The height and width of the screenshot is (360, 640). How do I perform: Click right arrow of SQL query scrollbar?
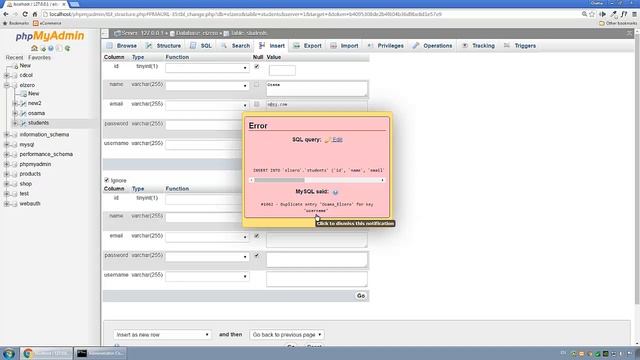coord(382,180)
